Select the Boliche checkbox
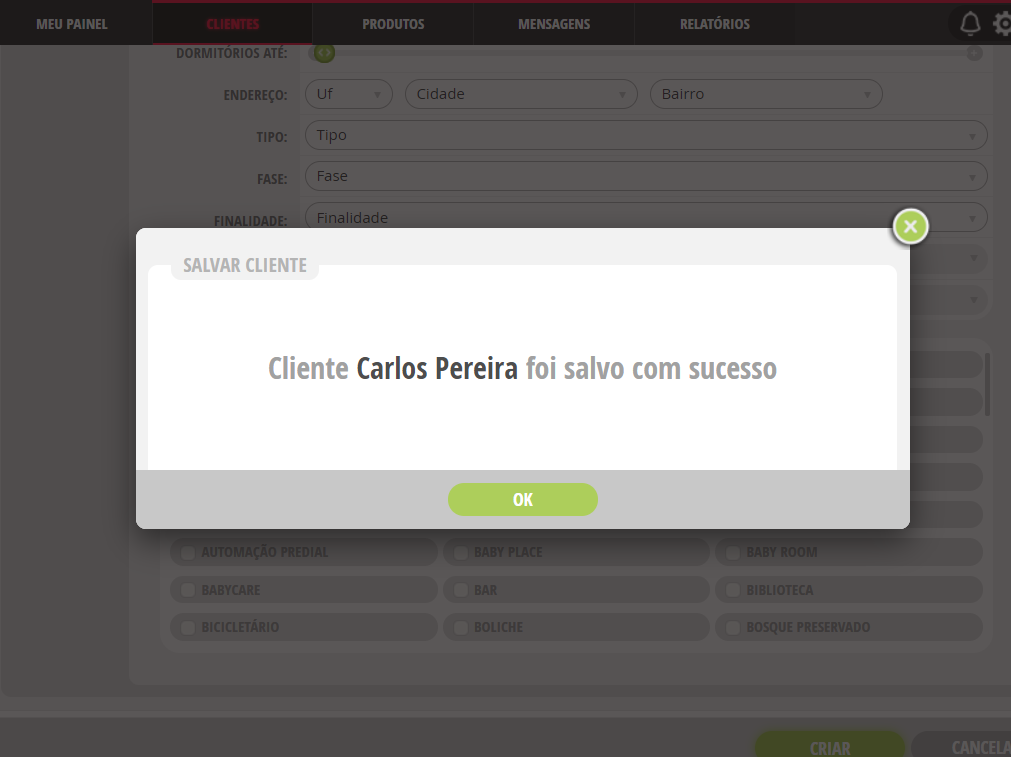The width and height of the screenshot is (1011, 757). pyautogui.click(x=460, y=627)
